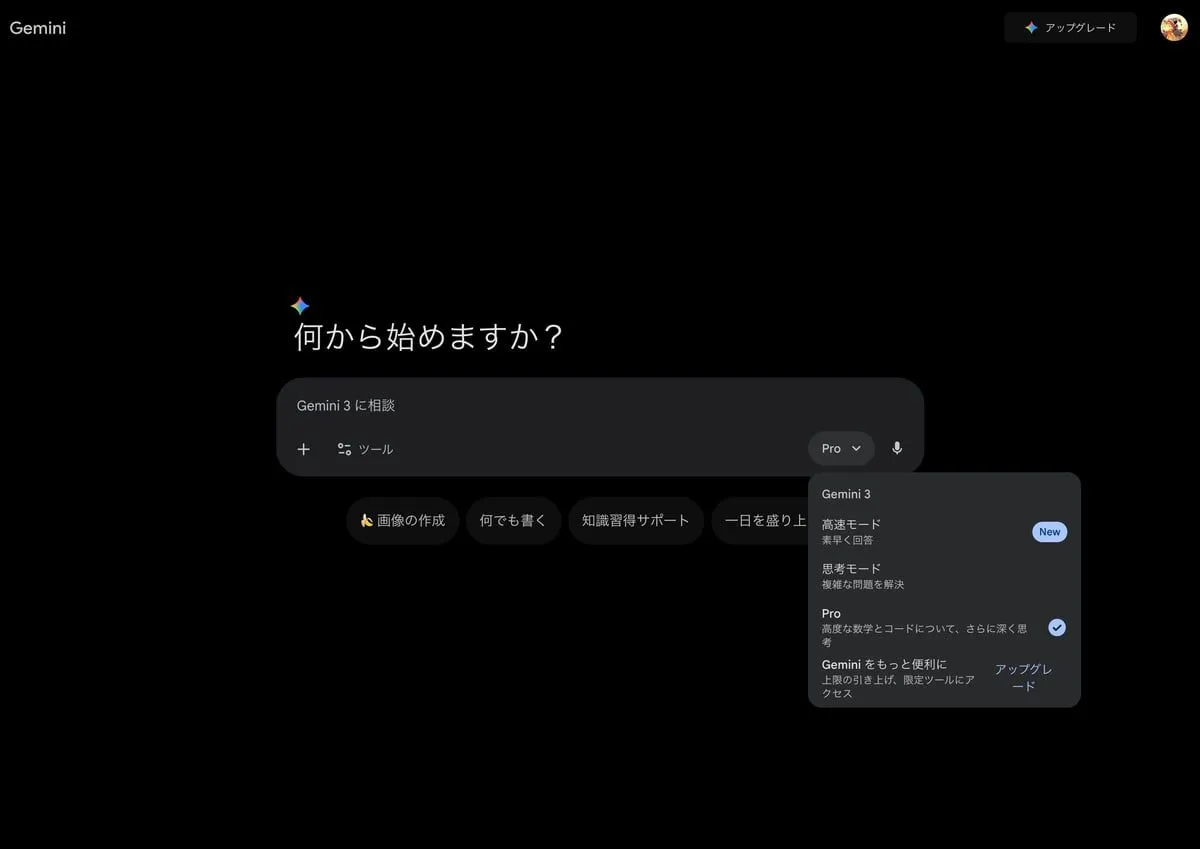Open the user profile avatar
This screenshot has width=1200, height=849.
[x=1173, y=27]
